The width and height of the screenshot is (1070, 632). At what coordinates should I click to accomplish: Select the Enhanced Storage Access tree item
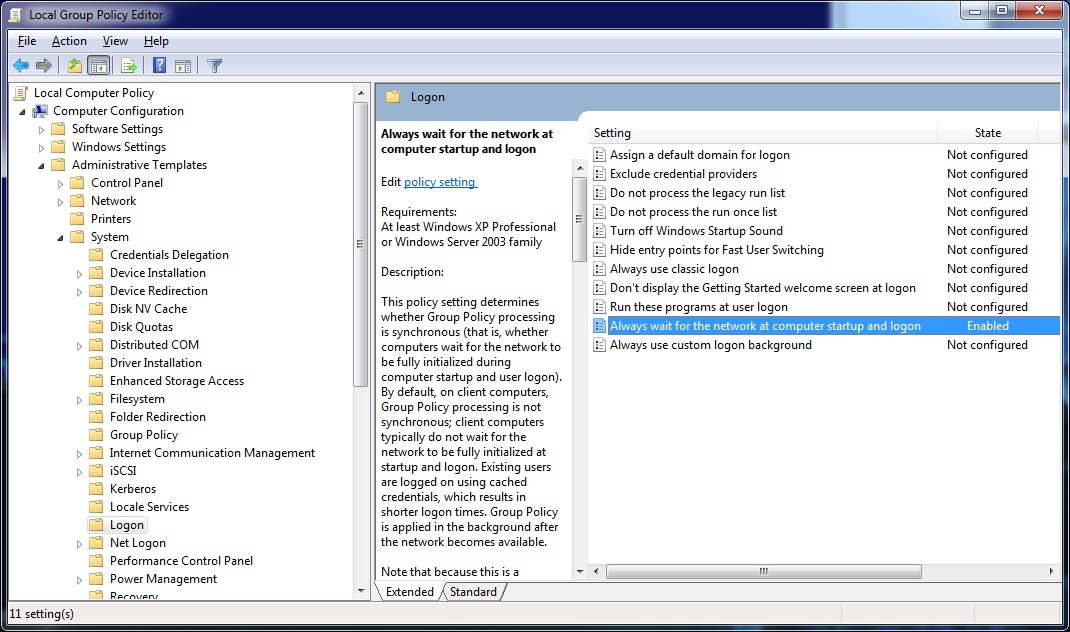pos(177,381)
